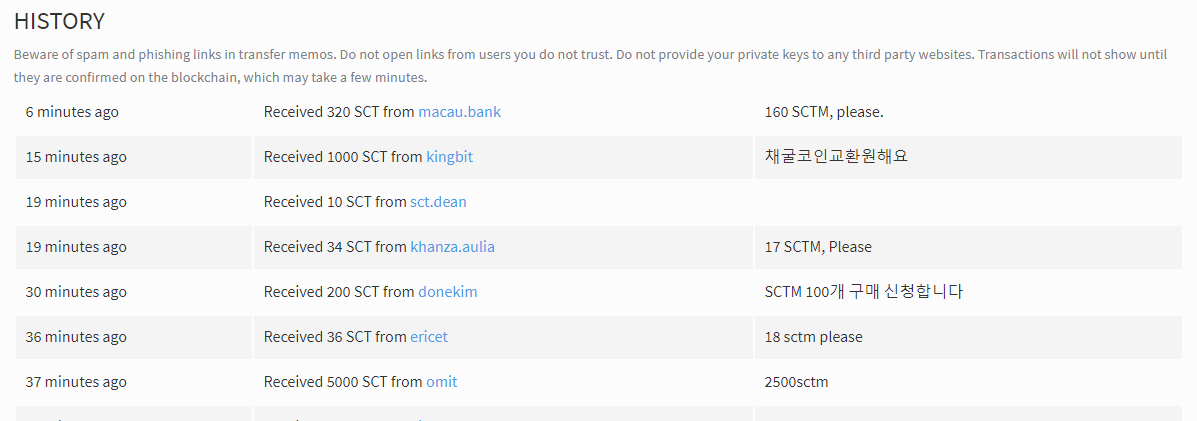Select the 'SCTM 100개 구매 신청합니다' memo
1197x421 pixels.
click(x=863, y=292)
